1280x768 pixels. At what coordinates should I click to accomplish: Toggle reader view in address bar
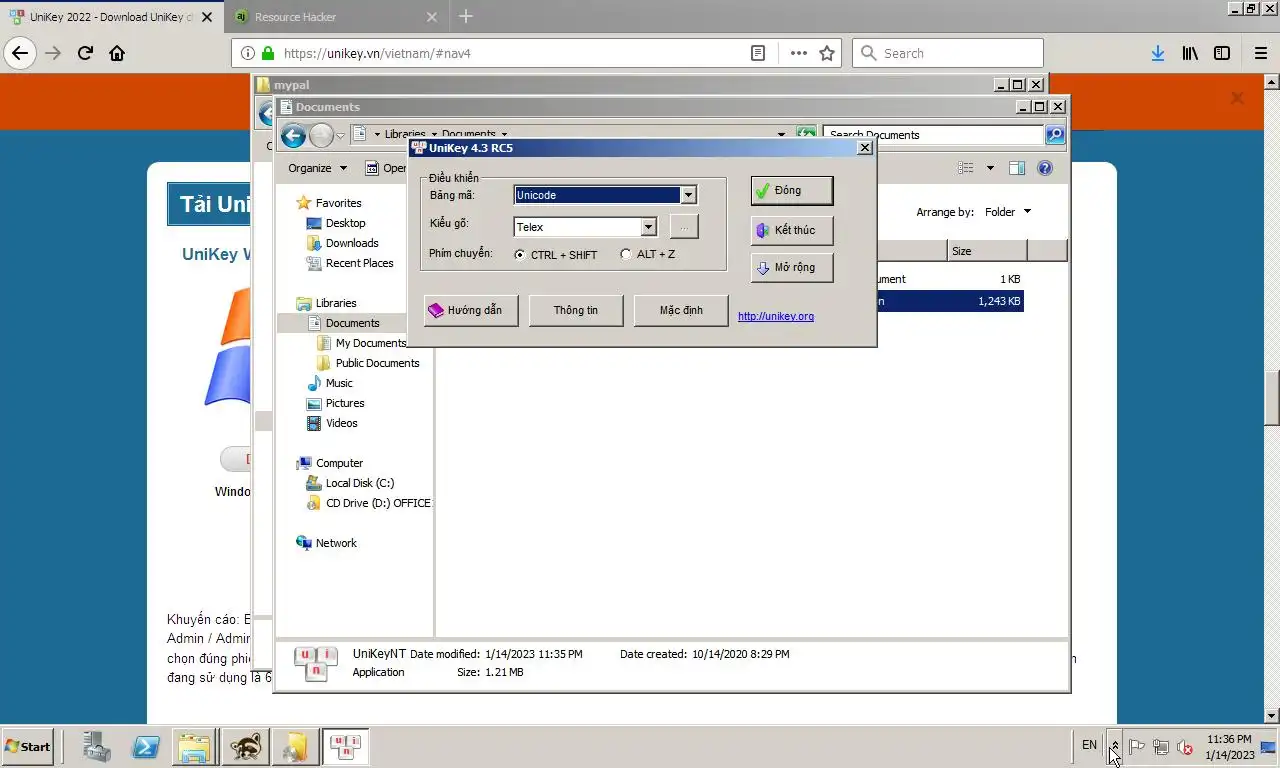758,53
